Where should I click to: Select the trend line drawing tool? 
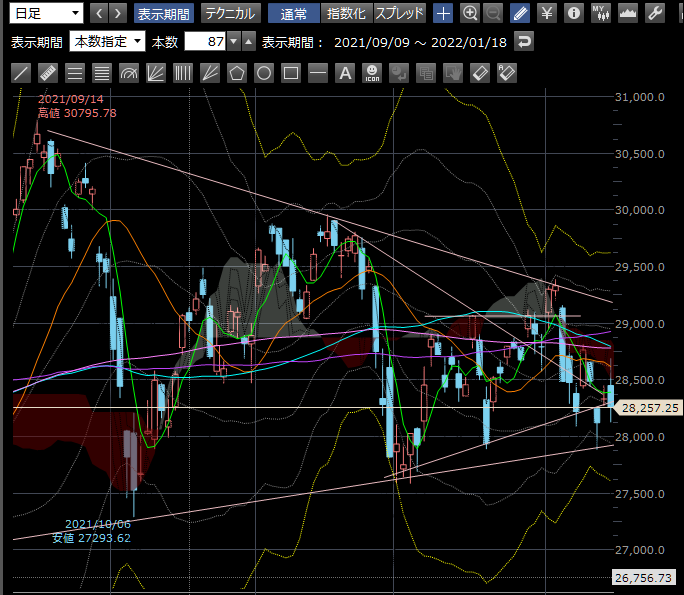(x=21, y=73)
